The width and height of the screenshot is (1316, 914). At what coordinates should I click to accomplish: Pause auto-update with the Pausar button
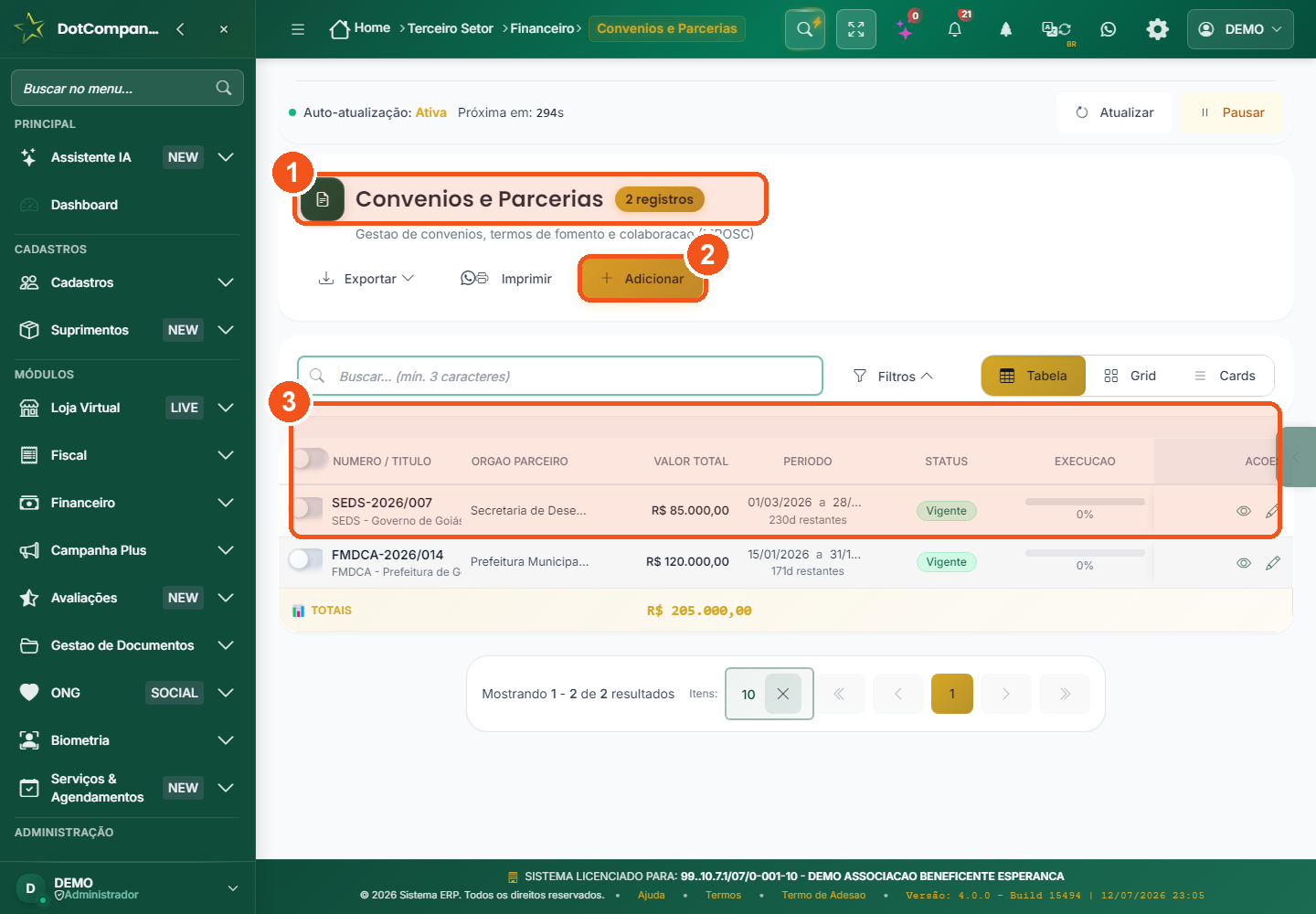pos(1232,112)
